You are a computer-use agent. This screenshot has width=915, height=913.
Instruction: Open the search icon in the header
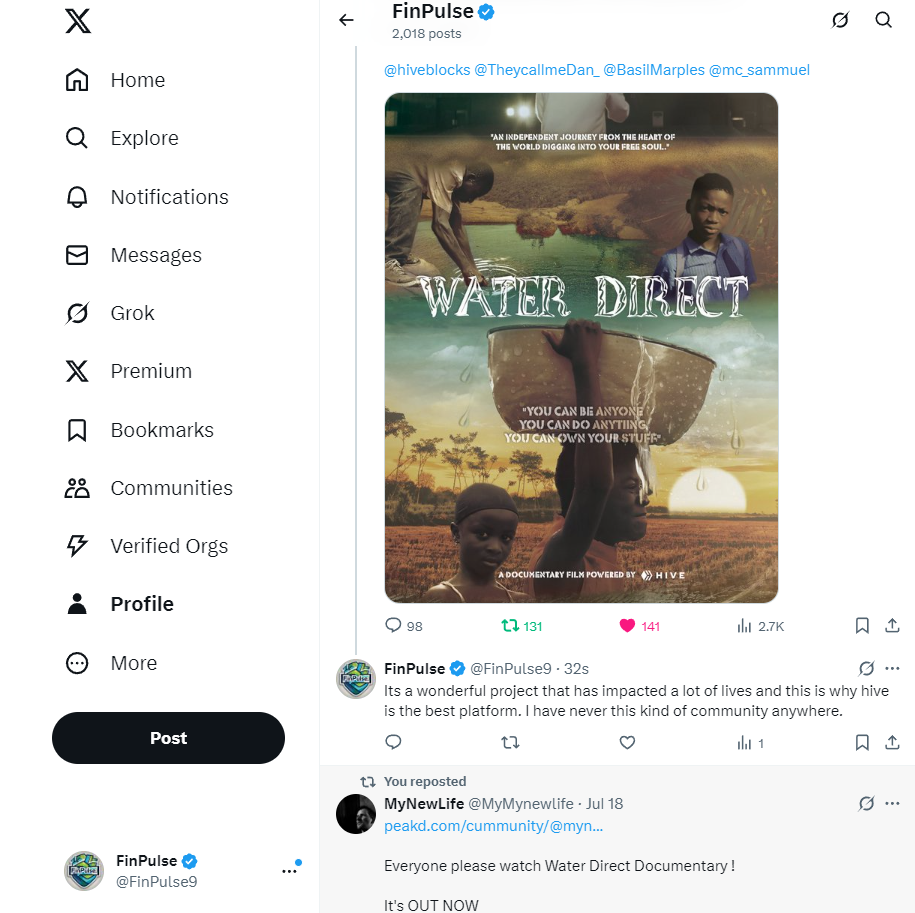click(883, 20)
